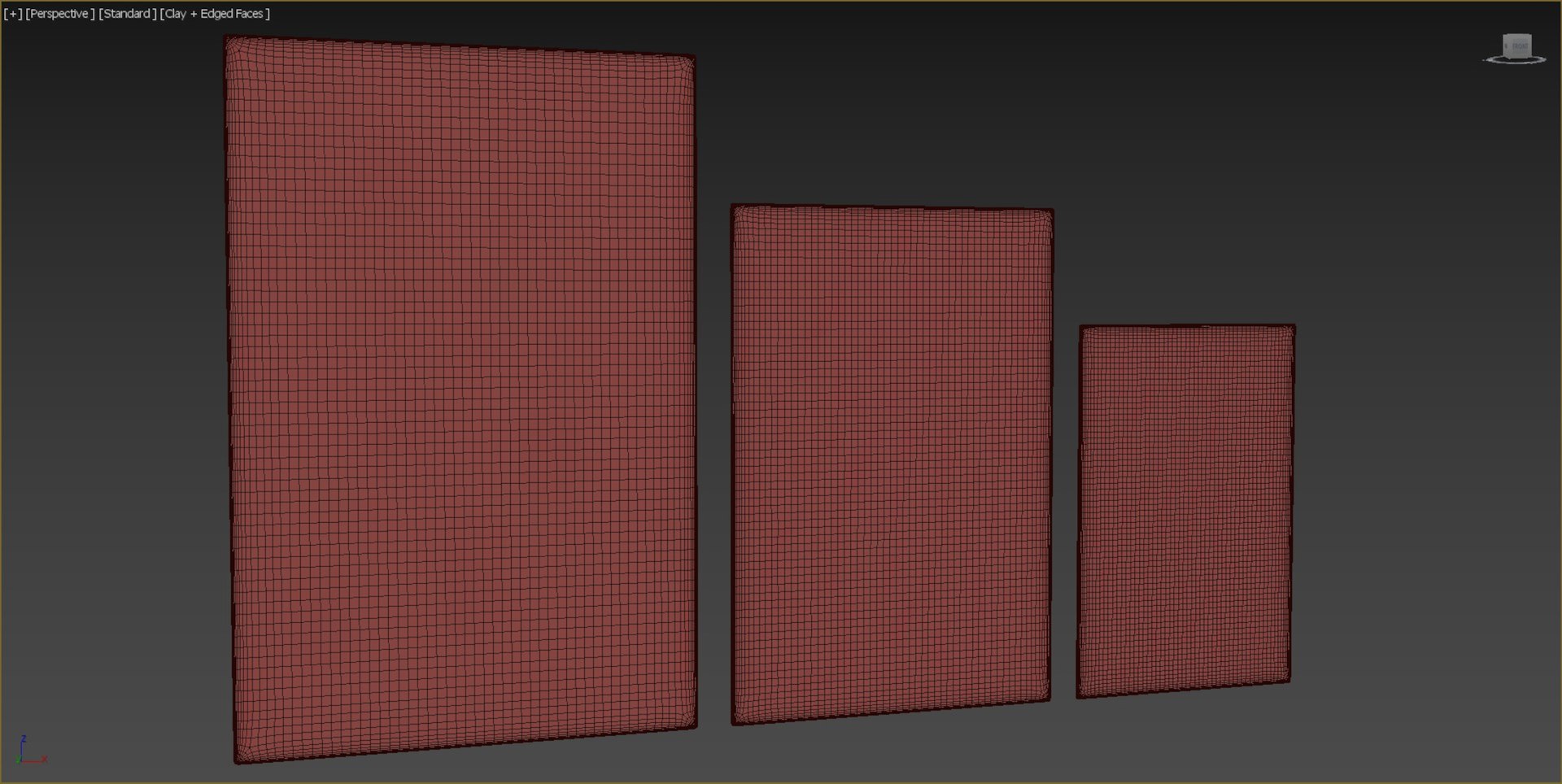Select the largest left mesh panel
The height and width of the screenshot is (784, 1562).
[461, 399]
